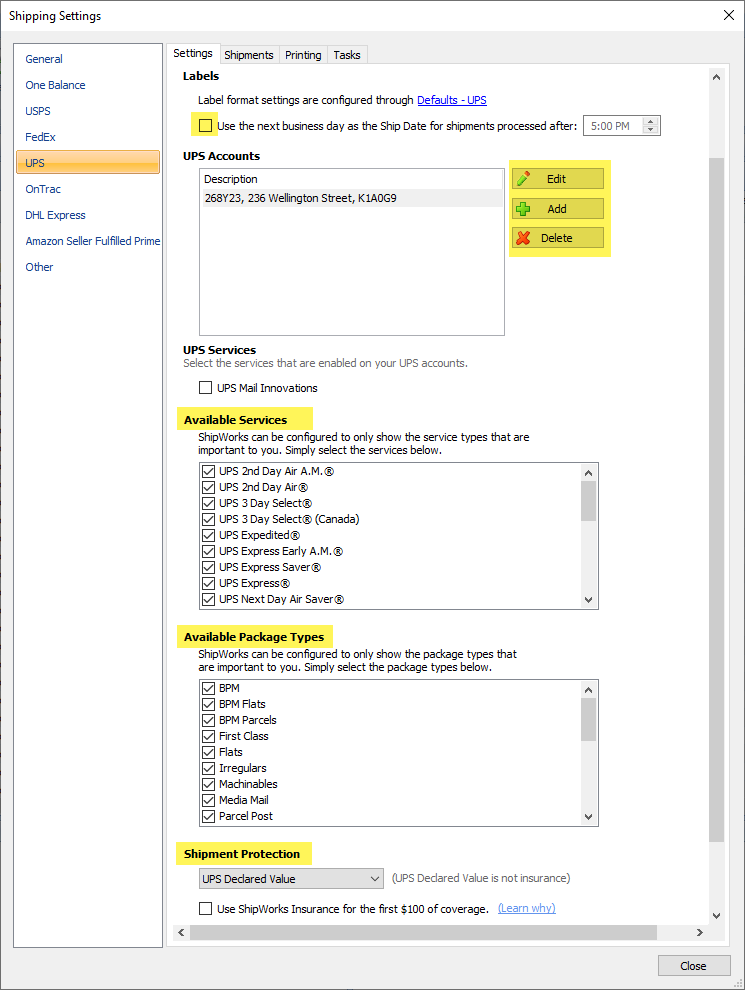Uncheck Flats package type
Image resolution: width=745 pixels, height=990 pixels.
pos(208,752)
